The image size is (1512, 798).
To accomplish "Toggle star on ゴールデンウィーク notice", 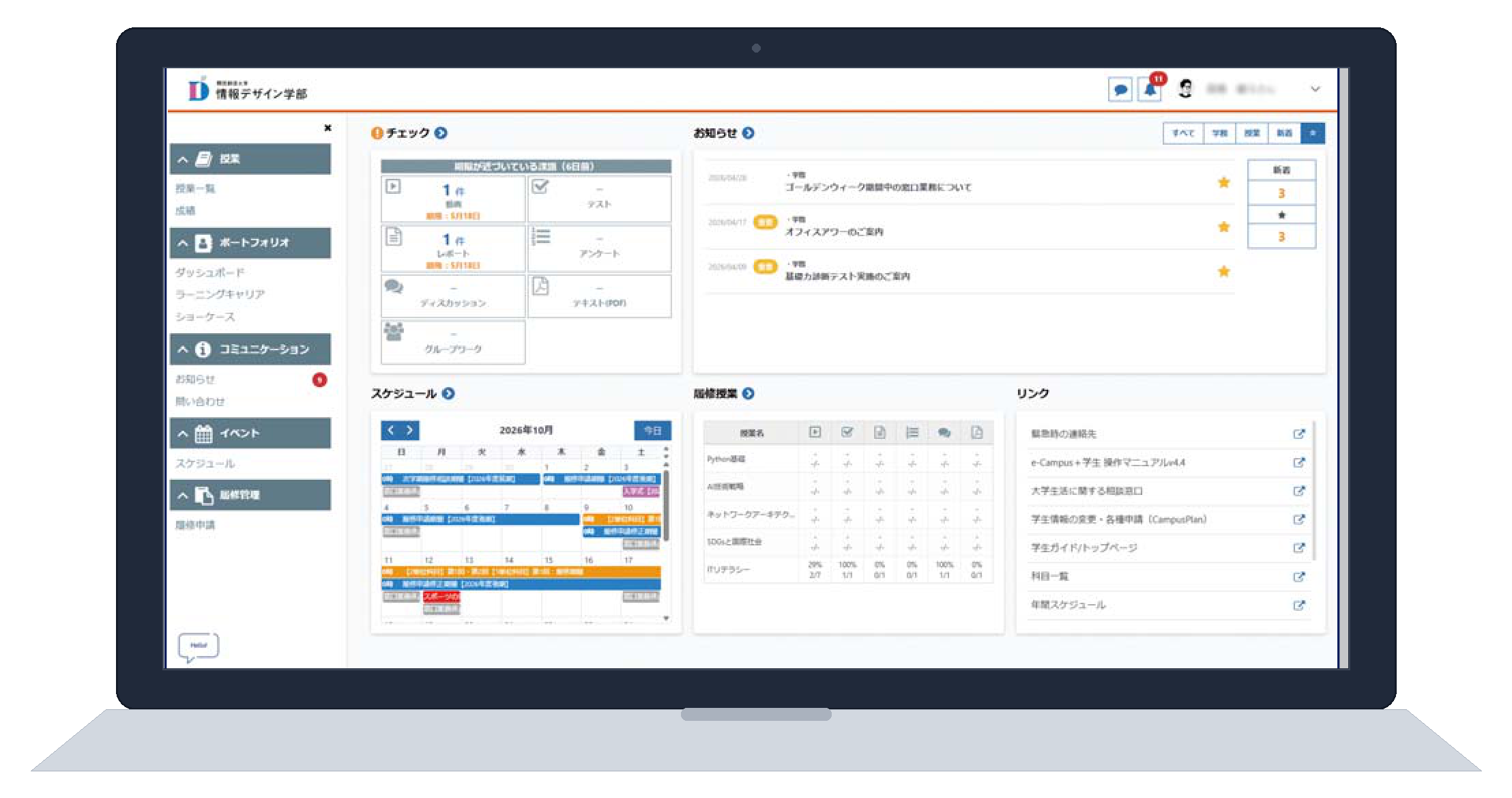I will click(x=1224, y=182).
